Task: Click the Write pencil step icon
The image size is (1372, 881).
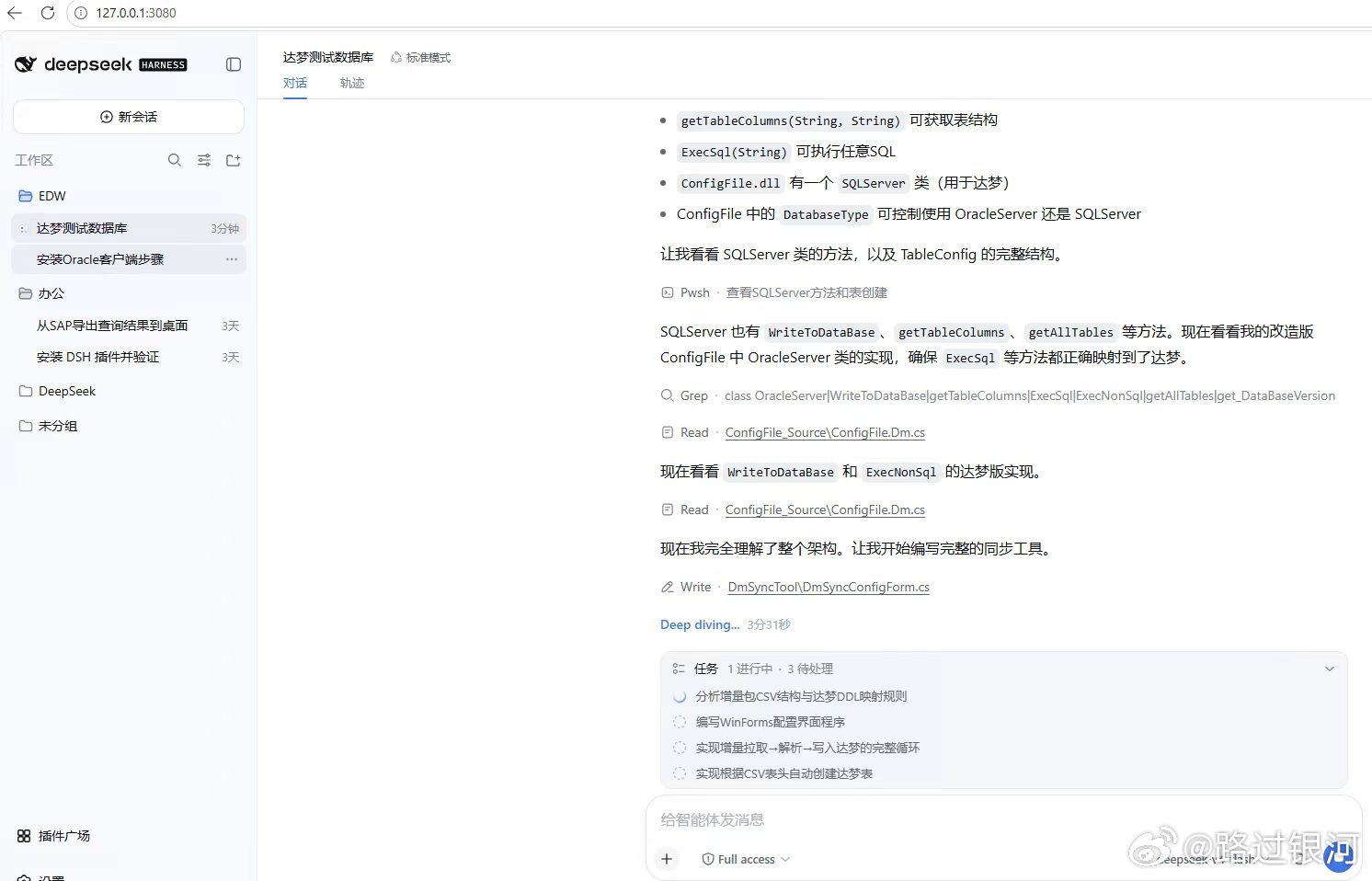Action: pos(668,587)
